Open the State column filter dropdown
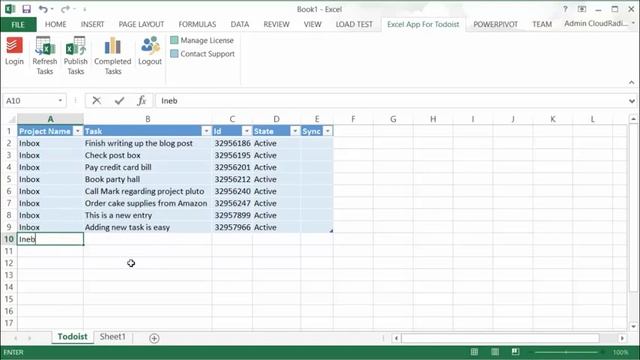The image size is (640, 360). 295,131
